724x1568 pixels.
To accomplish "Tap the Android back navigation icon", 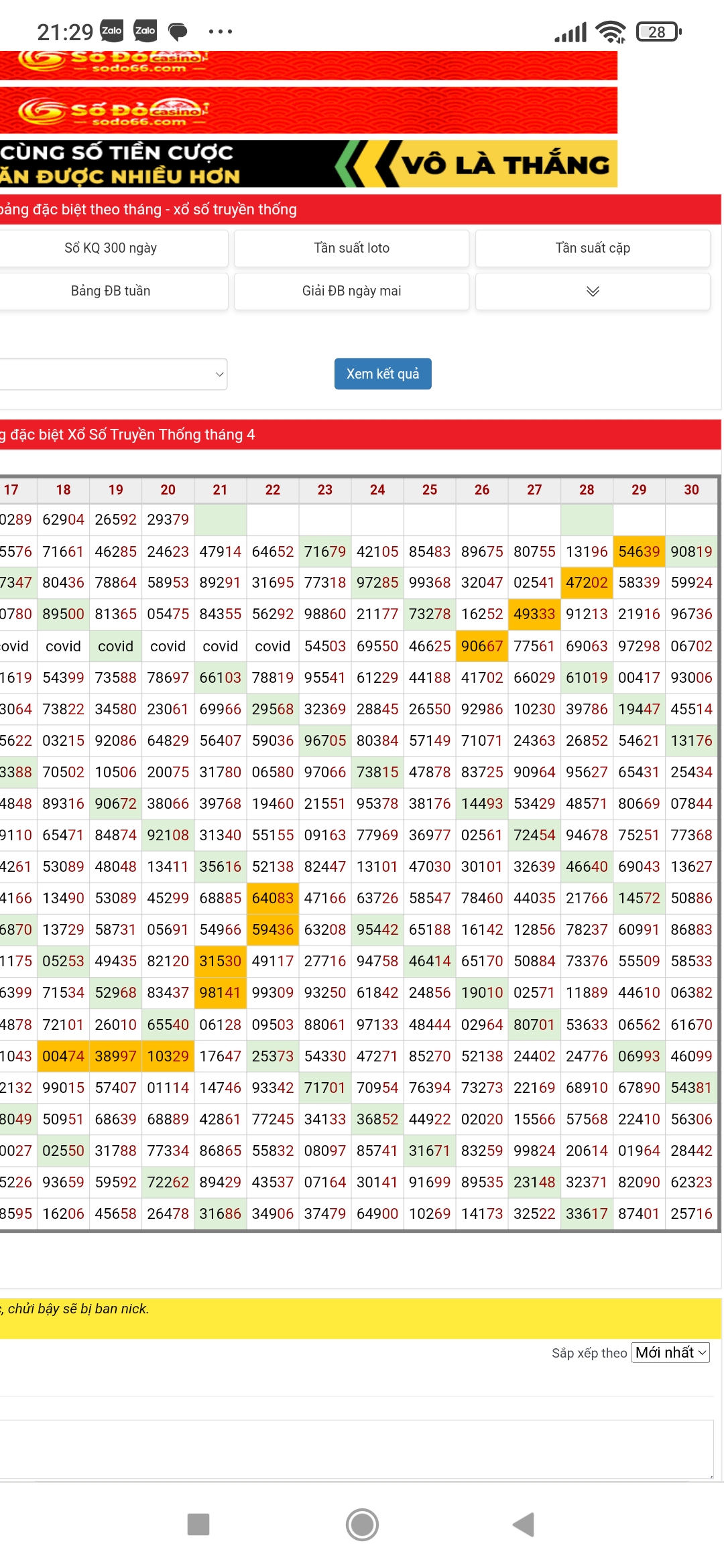I will click(x=524, y=1524).
